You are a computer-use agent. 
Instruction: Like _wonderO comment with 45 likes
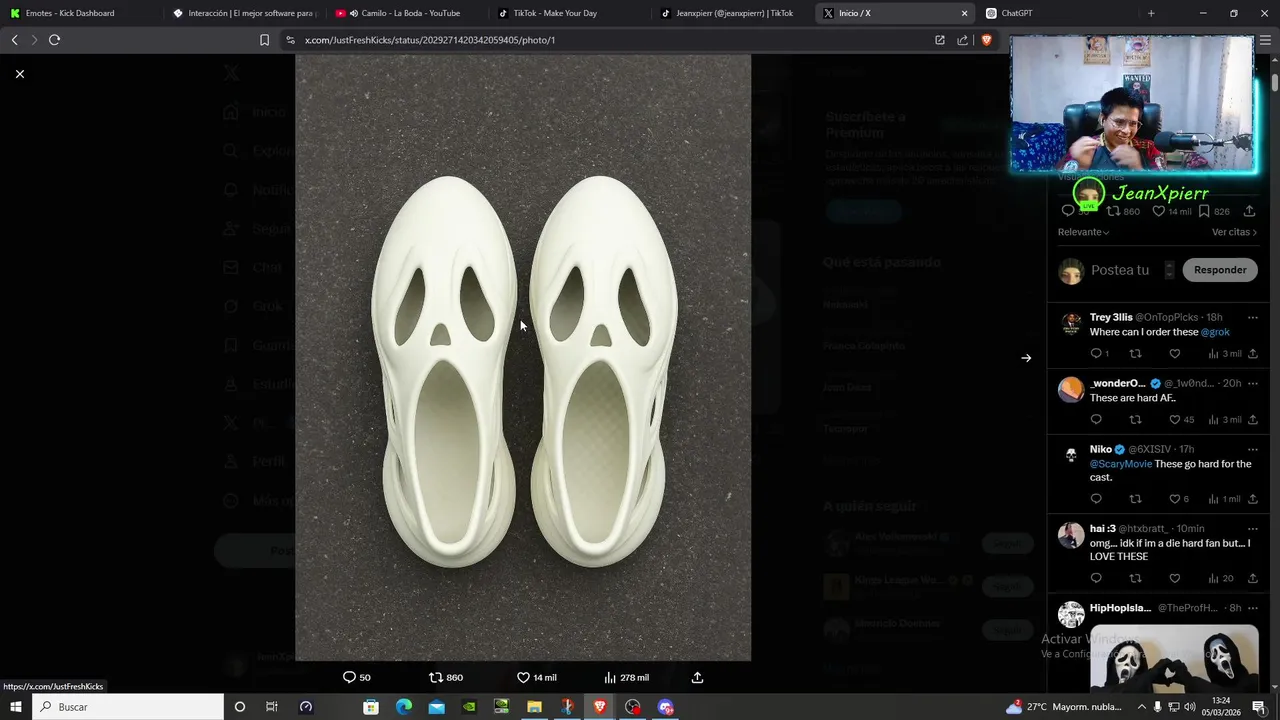coord(1181,419)
